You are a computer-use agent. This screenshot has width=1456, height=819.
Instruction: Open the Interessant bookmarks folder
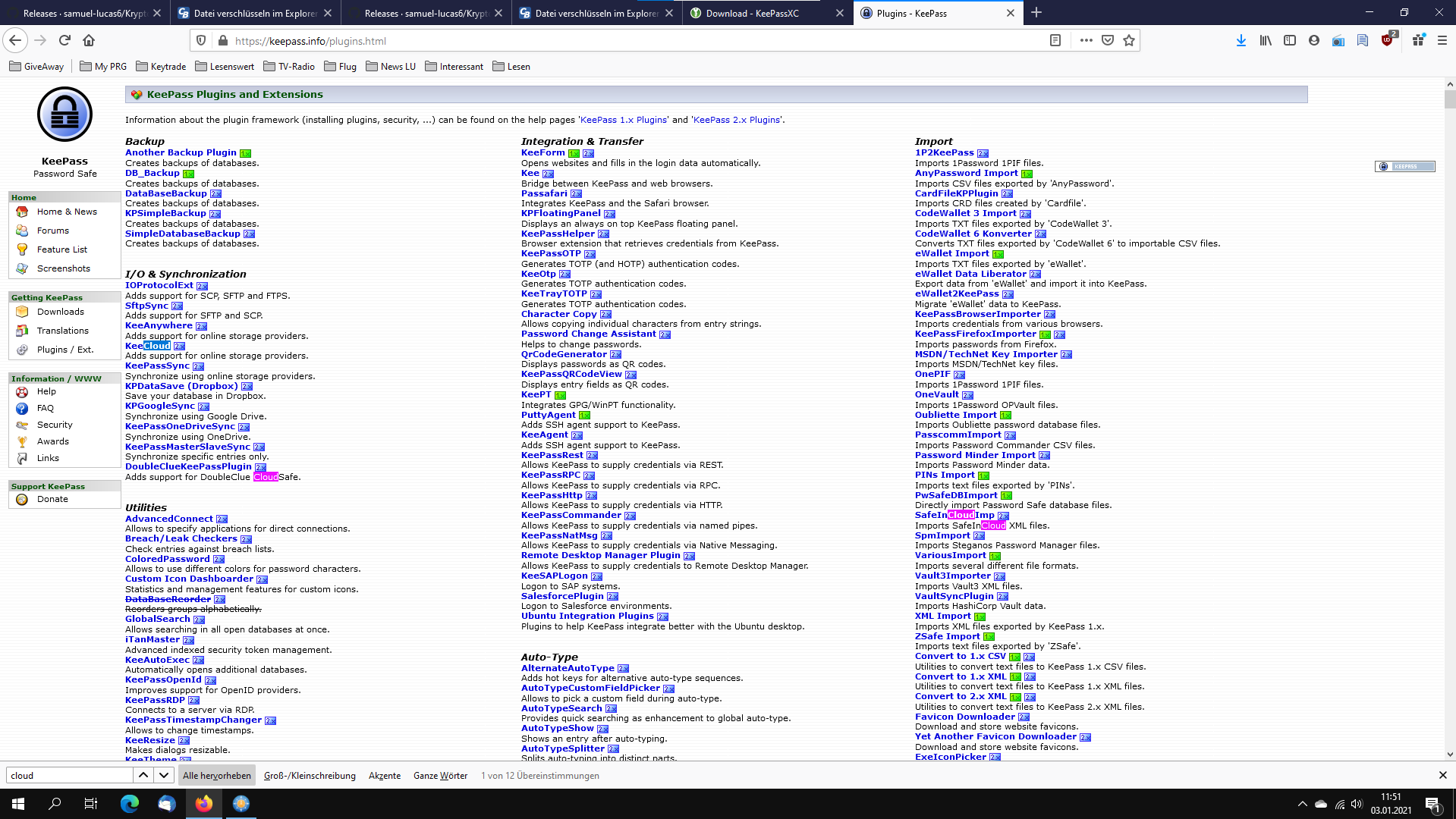(454, 67)
